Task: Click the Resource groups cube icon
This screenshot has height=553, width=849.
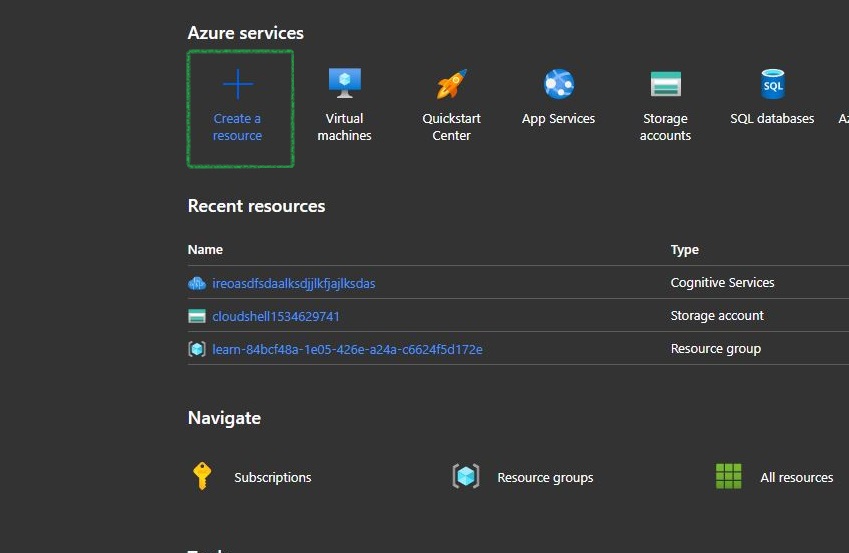Action: 466,477
